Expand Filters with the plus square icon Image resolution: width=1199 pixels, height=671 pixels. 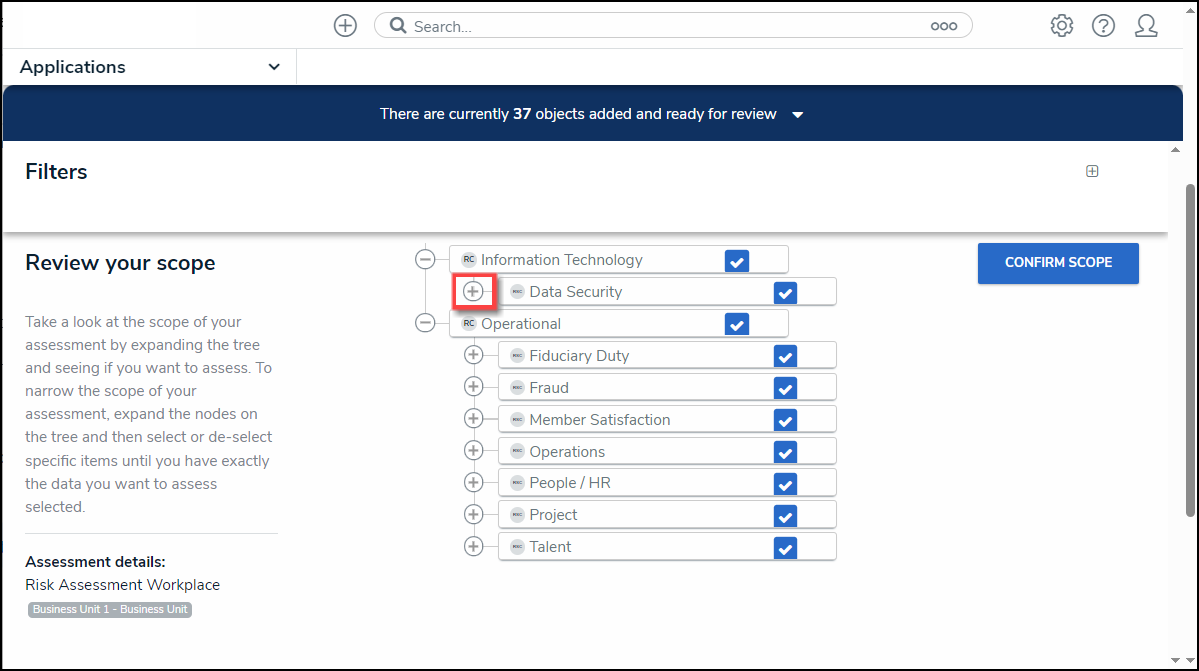click(x=1092, y=171)
